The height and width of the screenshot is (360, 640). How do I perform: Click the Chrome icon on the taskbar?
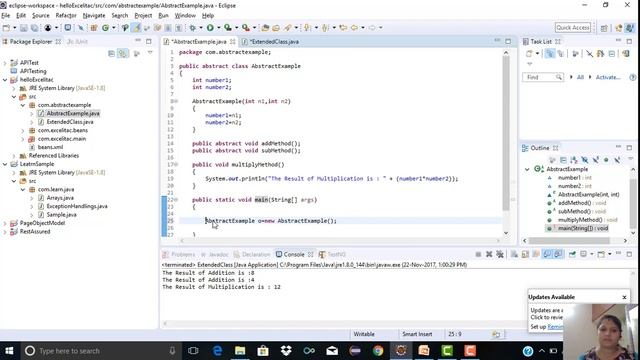coord(378,351)
